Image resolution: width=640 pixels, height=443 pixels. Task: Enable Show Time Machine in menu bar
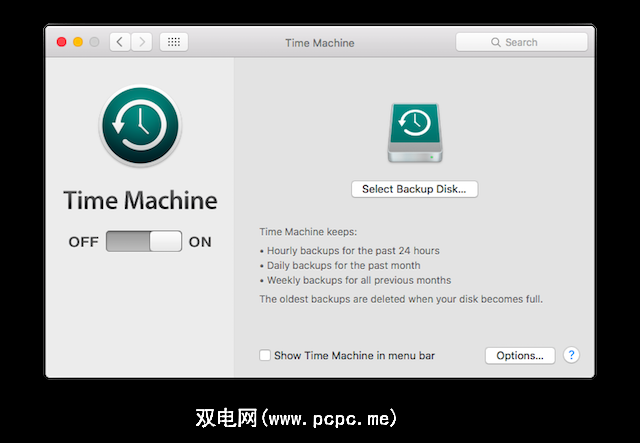(x=265, y=355)
